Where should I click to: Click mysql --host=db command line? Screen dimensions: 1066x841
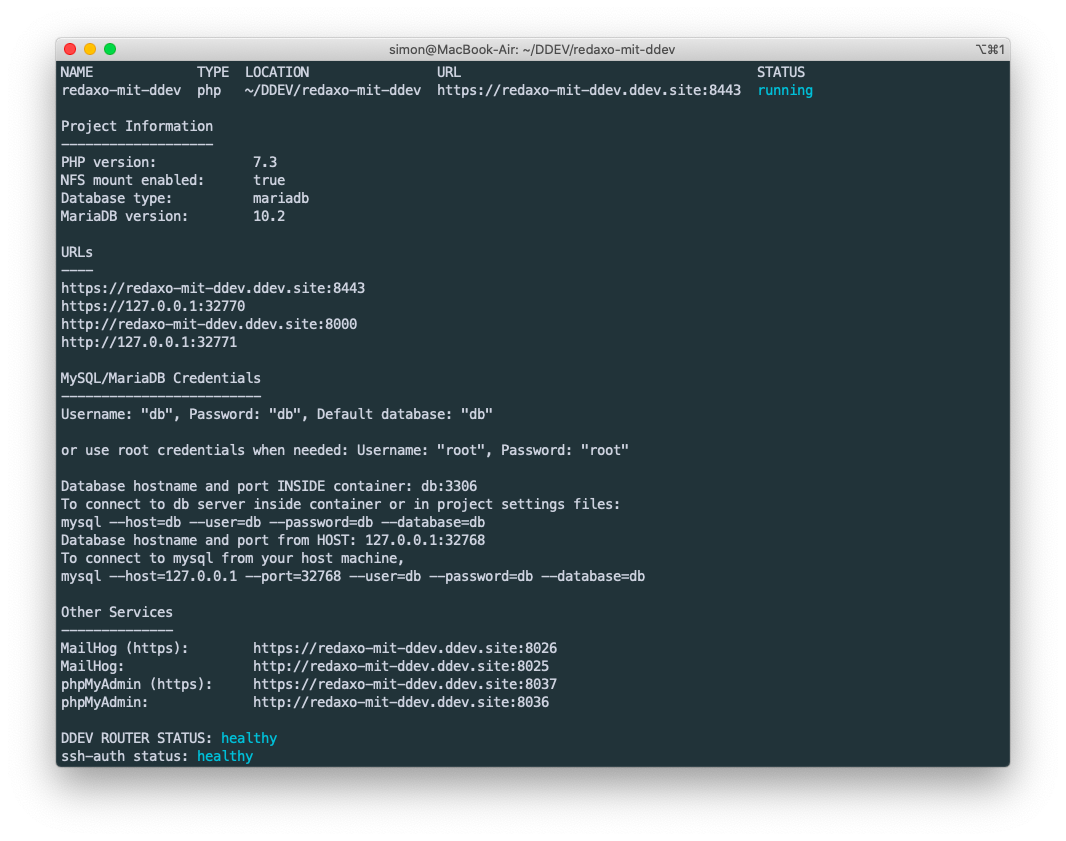point(273,522)
